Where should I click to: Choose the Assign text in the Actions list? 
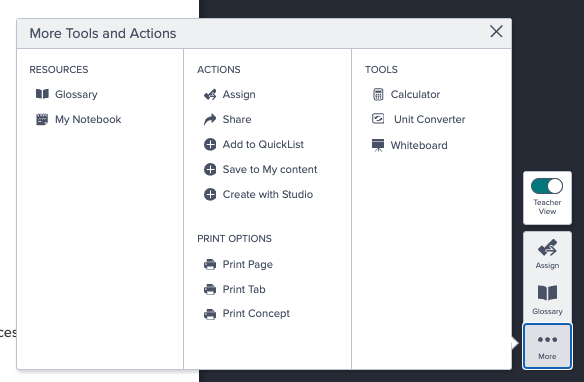tap(239, 94)
